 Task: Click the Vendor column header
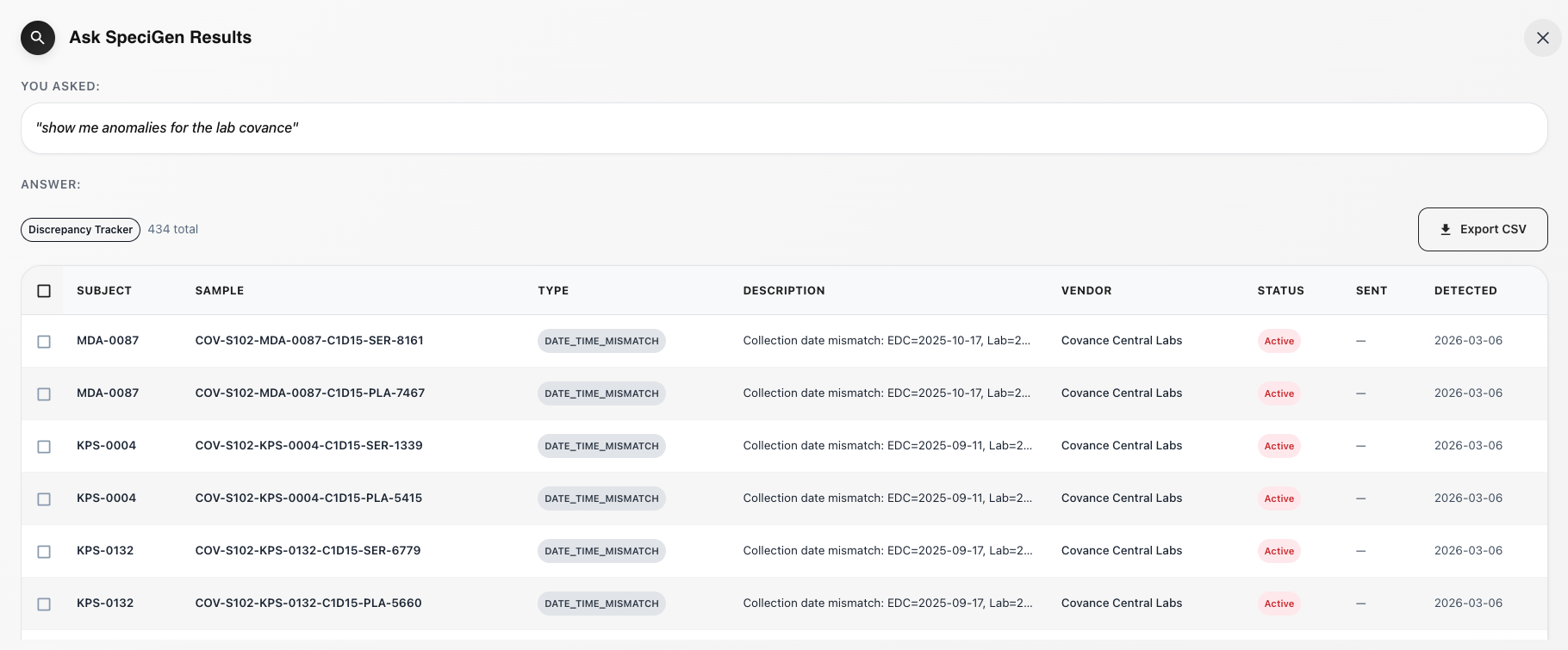click(1086, 291)
